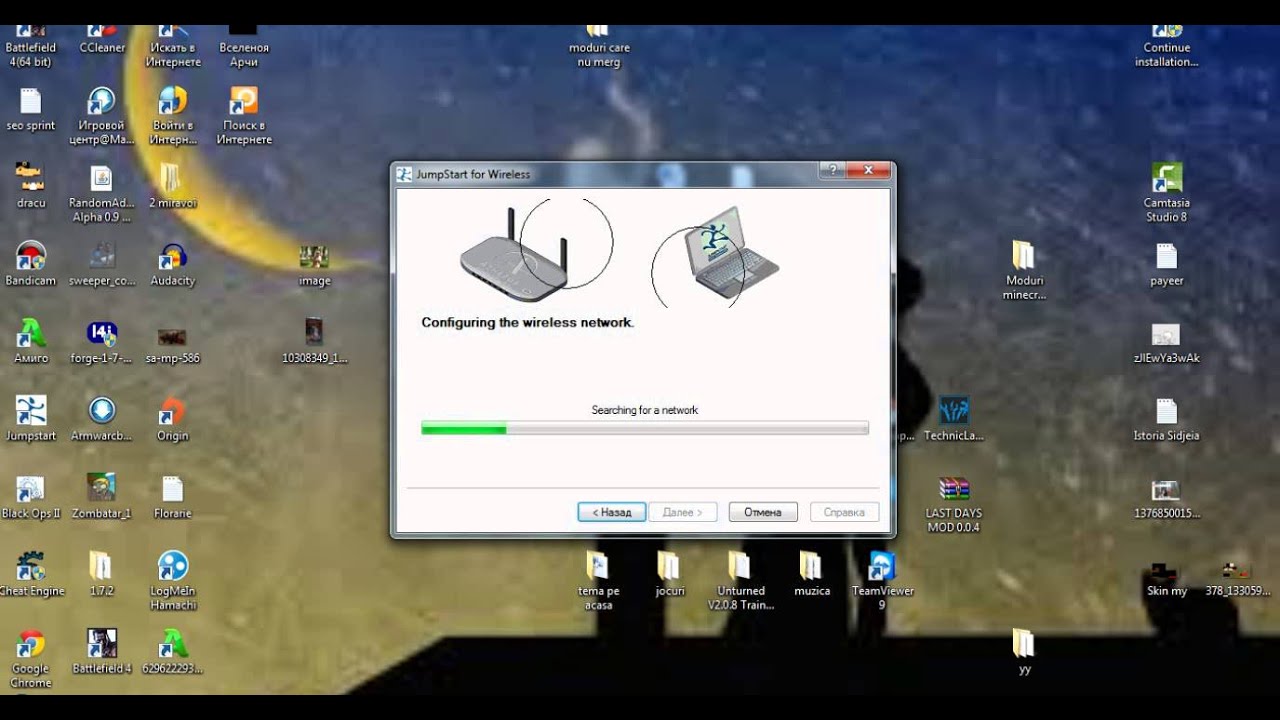The height and width of the screenshot is (720, 1280).
Task: Open the Battlefield 4 (64 bit) desktop shortcut
Action: point(31,45)
